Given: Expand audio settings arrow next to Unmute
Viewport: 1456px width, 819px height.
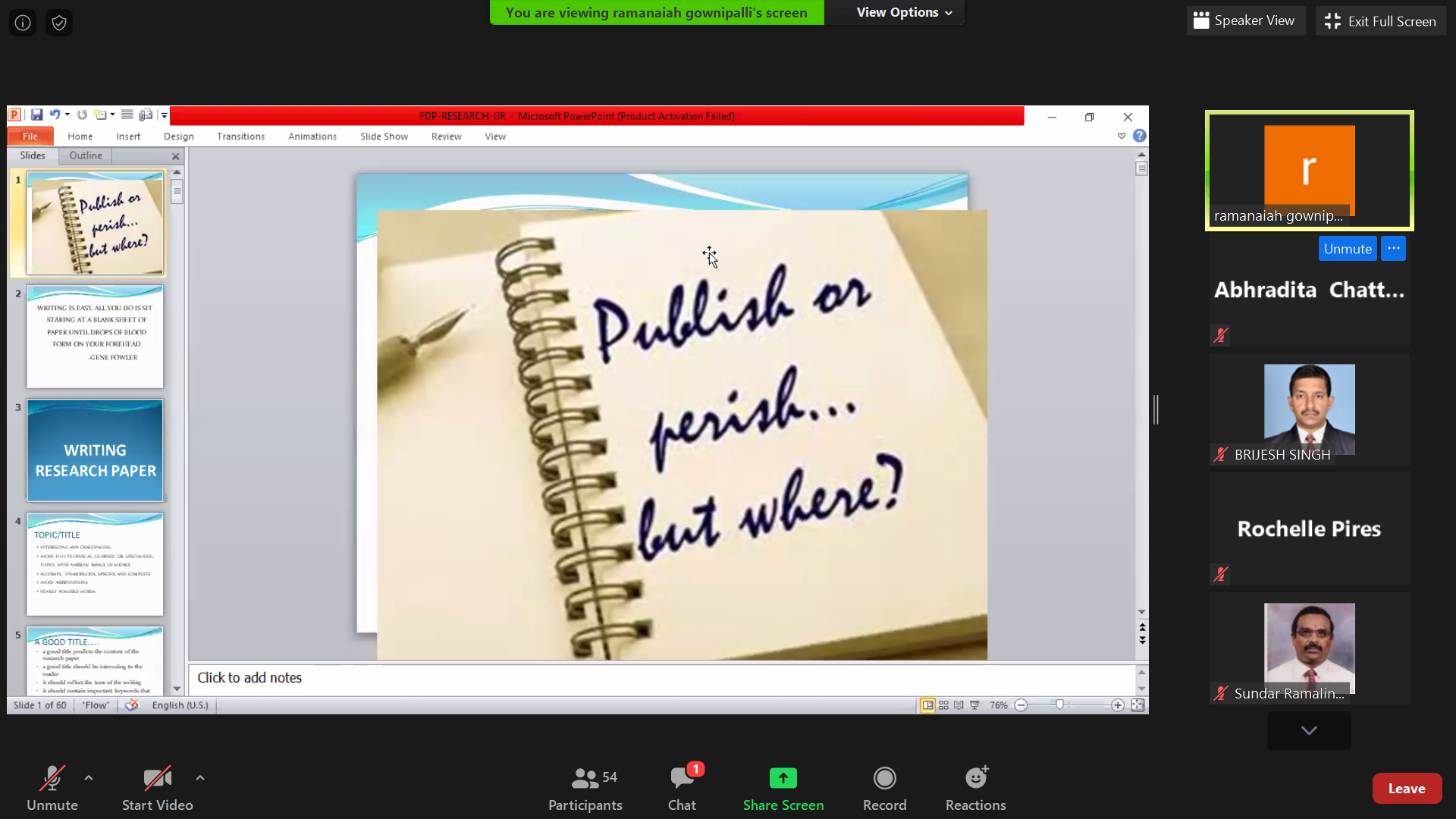Looking at the screenshot, I should (89, 778).
